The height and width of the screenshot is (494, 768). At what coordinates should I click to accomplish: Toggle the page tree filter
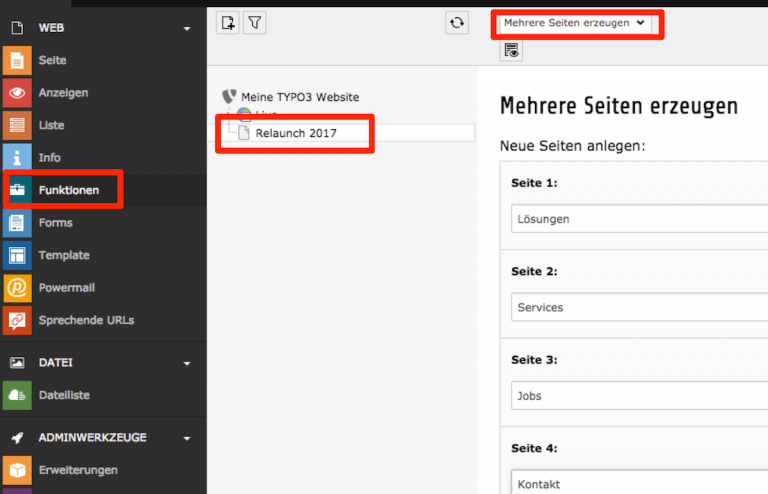tap(255, 23)
